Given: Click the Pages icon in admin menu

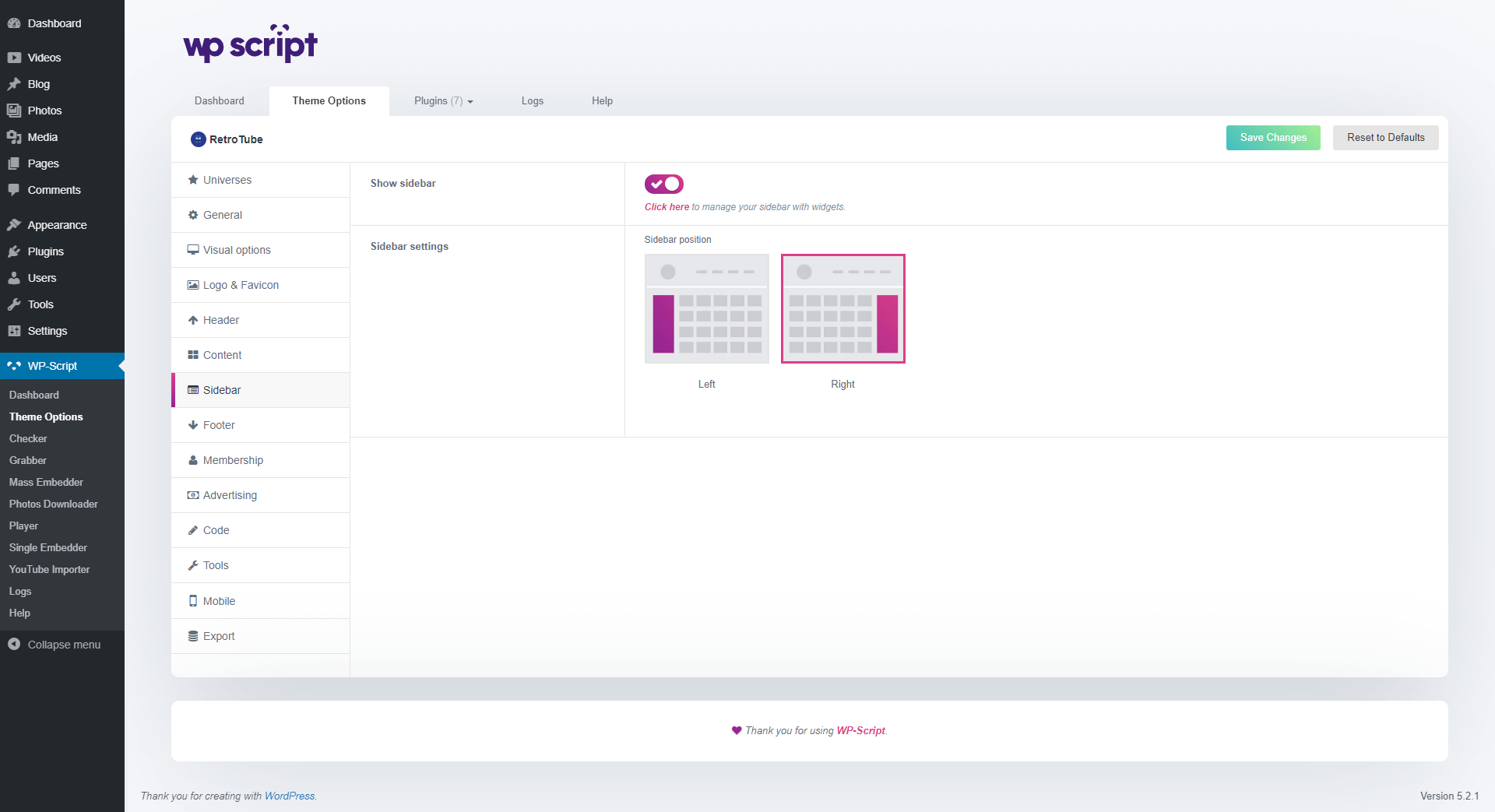Looking at the screenshot, I should (x=14, y=163).
